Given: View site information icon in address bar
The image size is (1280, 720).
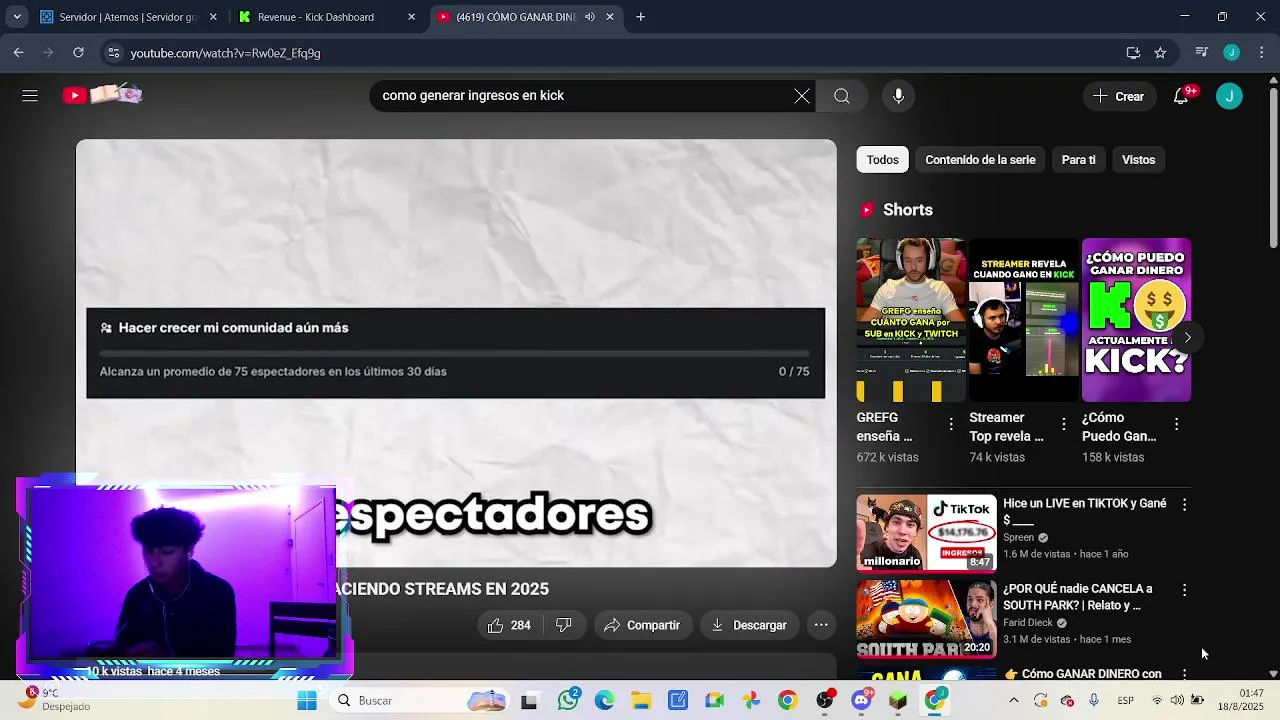Looking at the screenshot, I should [114, 53].
